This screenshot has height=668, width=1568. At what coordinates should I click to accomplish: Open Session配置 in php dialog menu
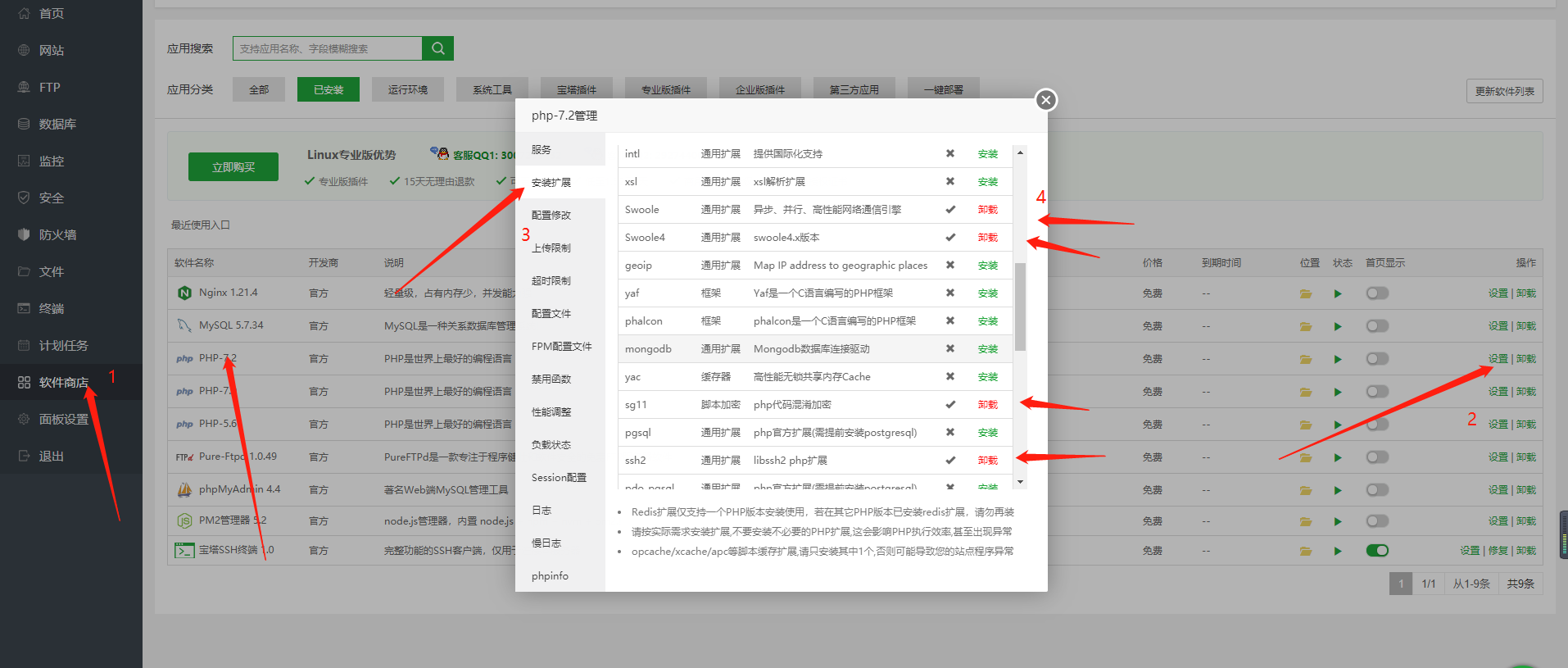tap(560, 477)
